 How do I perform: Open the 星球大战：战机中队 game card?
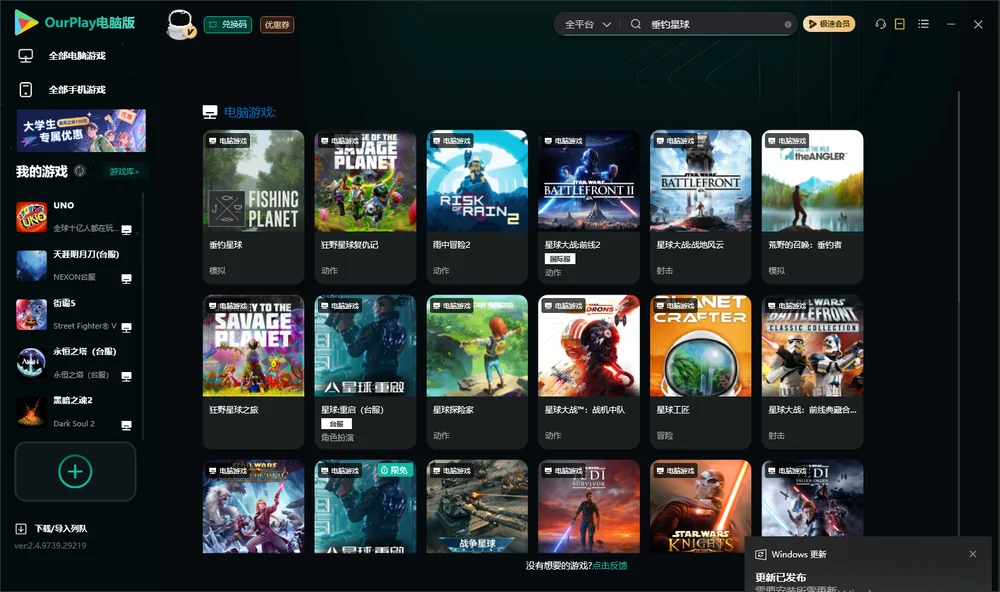click(x=589, y=372)
